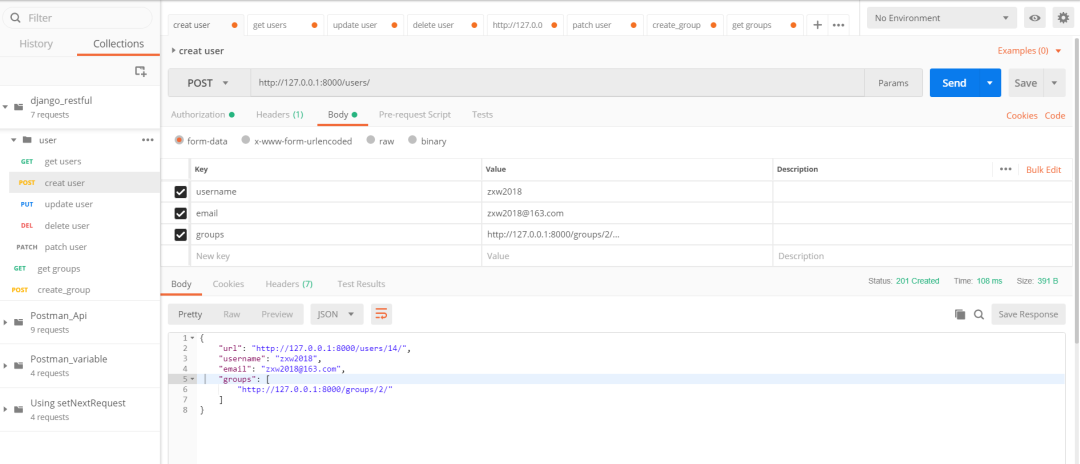
Task: Toggle the response line wrap icon
Action: tap(381, 314)
